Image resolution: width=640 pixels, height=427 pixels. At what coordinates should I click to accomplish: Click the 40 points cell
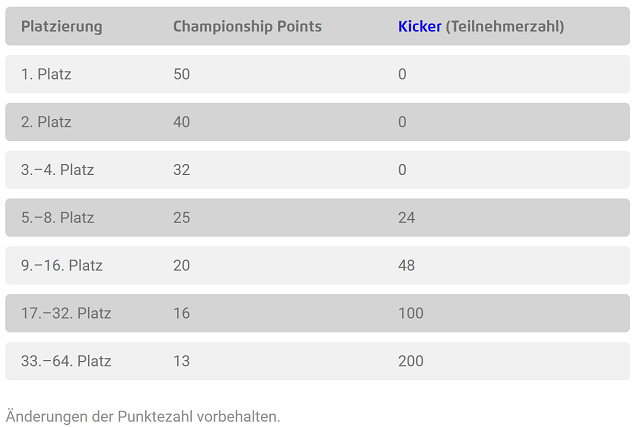(x=182, y=122)
